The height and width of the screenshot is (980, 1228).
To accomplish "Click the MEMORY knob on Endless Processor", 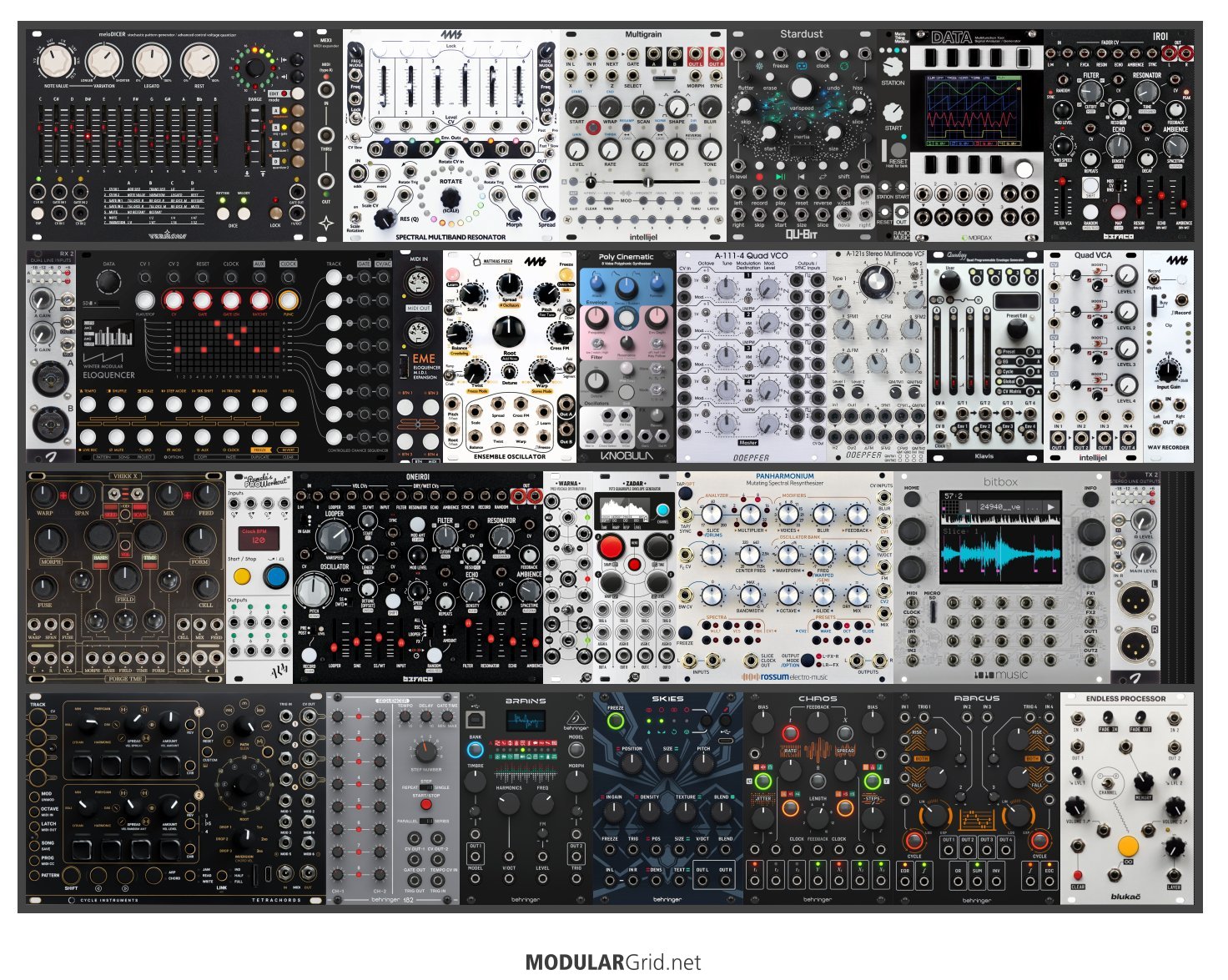I will [x=1144, y=781].
